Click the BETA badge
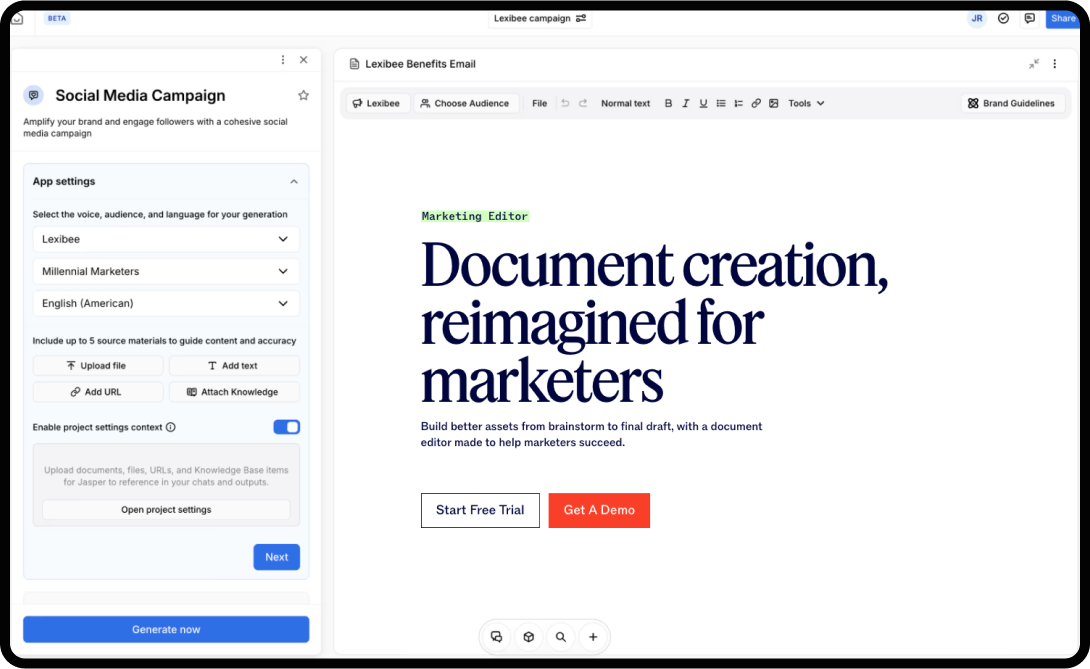 pos(57,19)
